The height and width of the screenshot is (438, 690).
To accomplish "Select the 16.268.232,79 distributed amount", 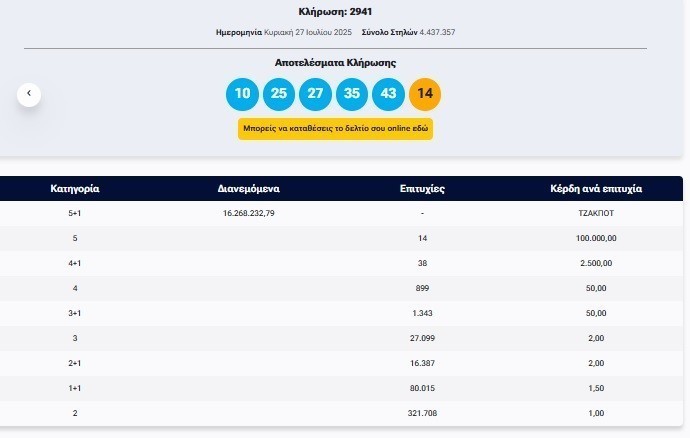I will (249, 214).
